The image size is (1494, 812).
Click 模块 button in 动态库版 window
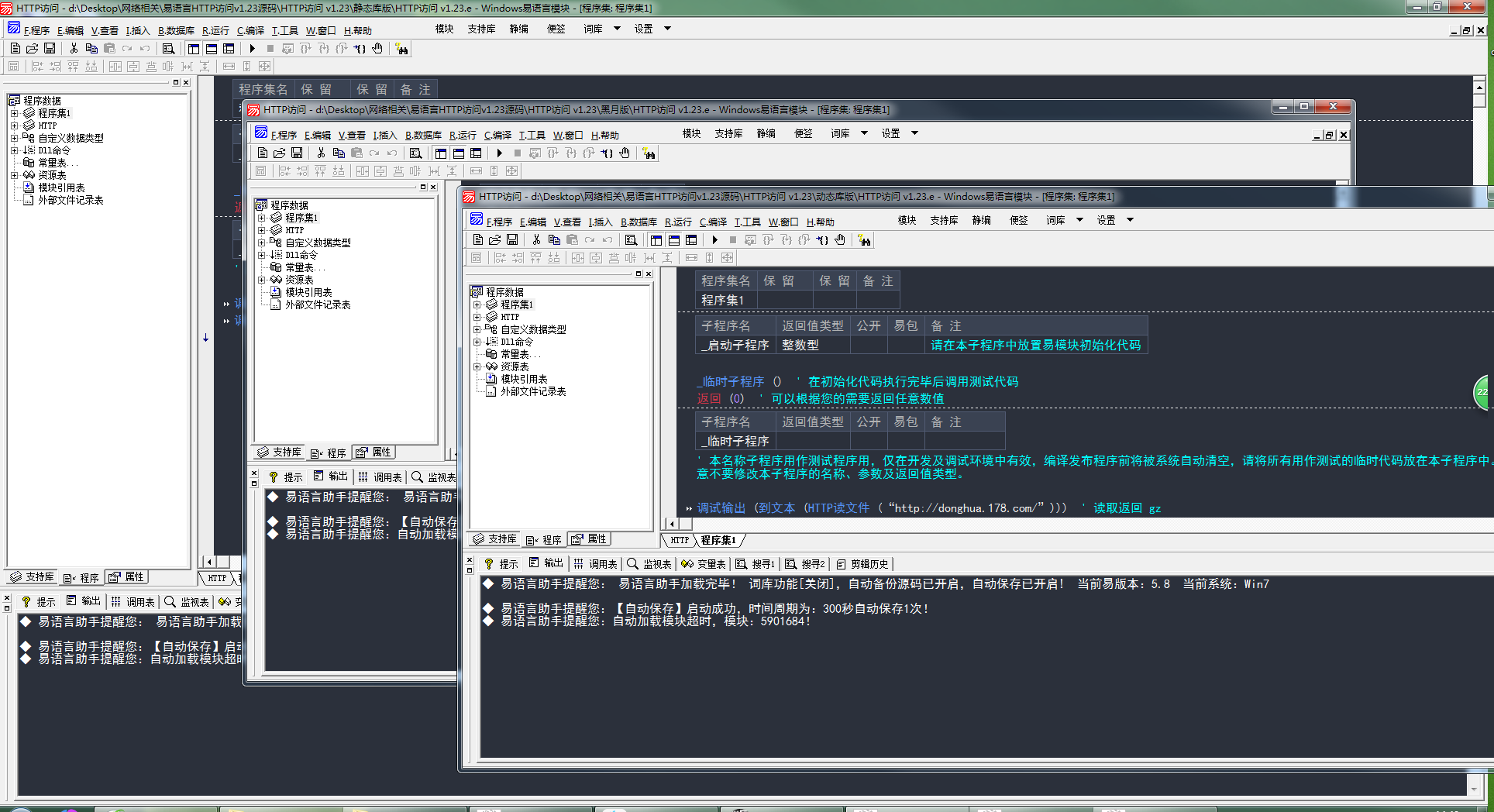(x=907, y=220)
